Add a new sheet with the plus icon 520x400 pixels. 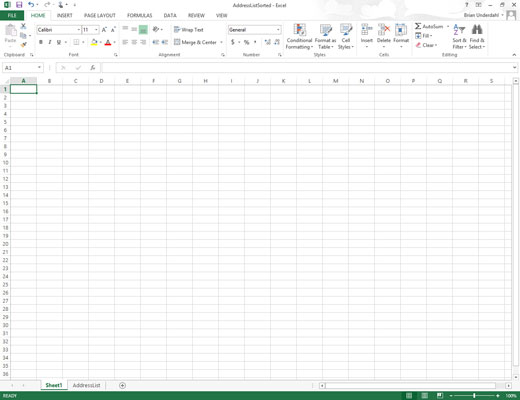click(x=122, y=385)
